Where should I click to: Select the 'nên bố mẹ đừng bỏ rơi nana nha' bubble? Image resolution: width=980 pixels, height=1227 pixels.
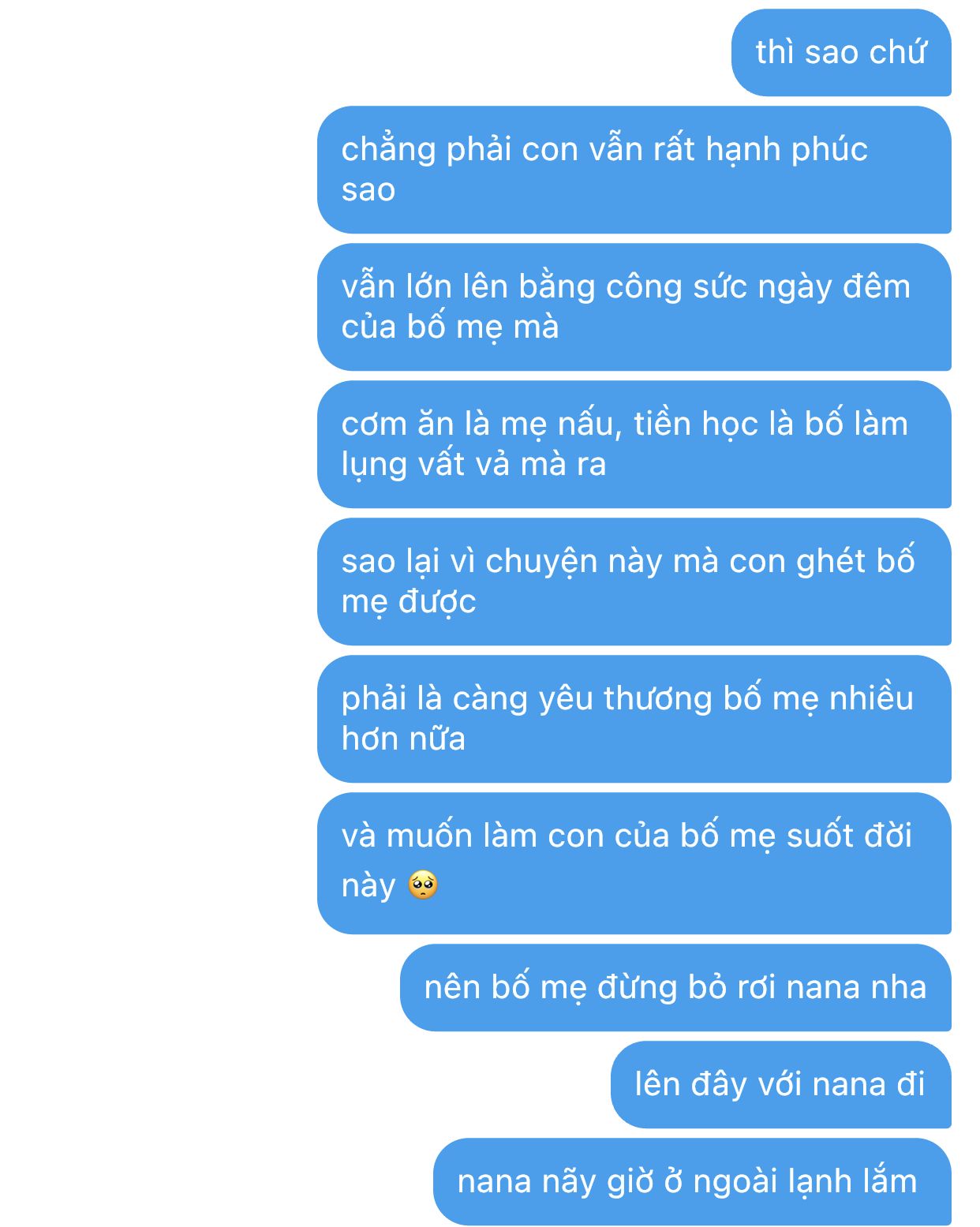coord(675,987)
